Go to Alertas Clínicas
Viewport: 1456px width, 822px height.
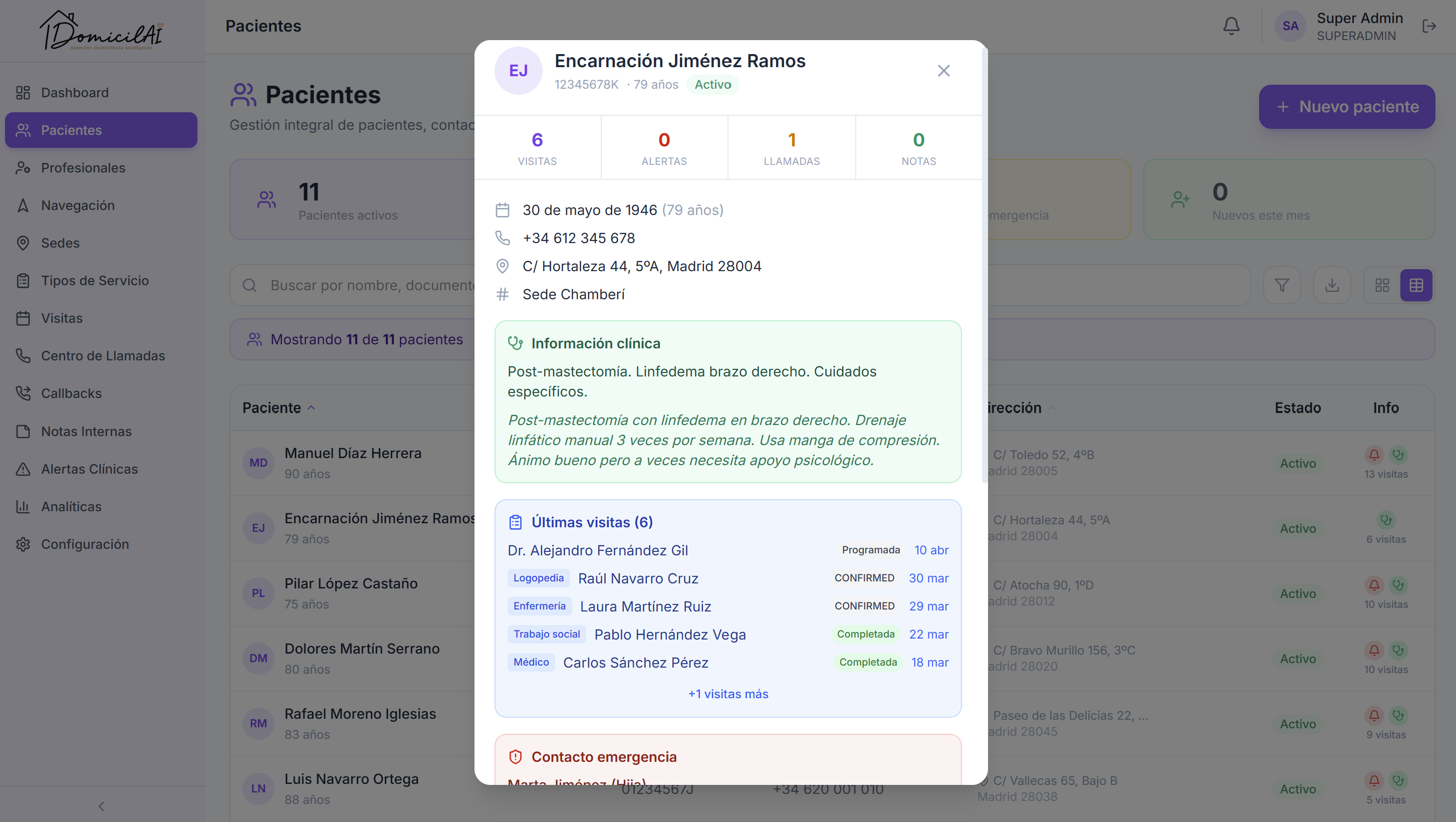click(101, 469)
